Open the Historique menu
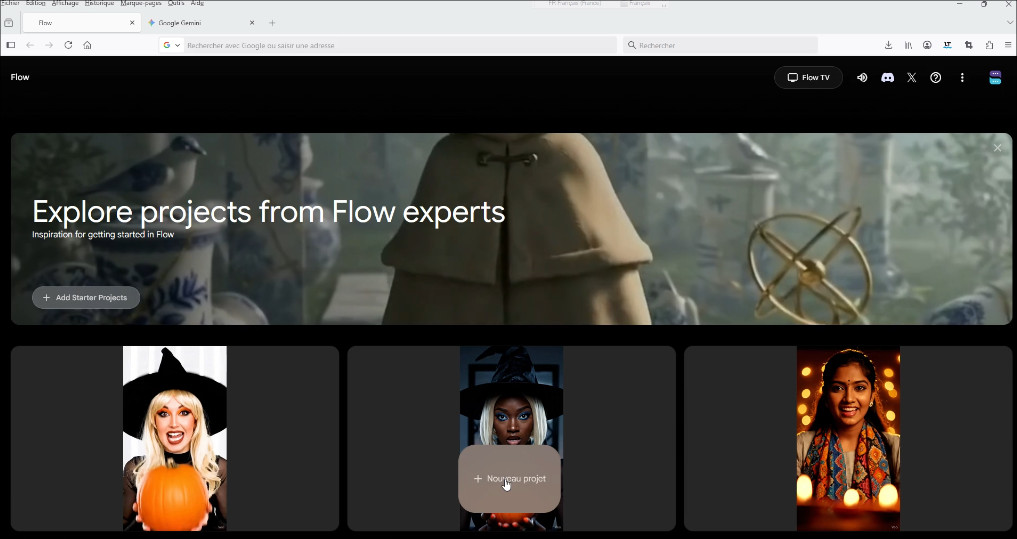This screenshot has height=539, width=1017. 99,4
